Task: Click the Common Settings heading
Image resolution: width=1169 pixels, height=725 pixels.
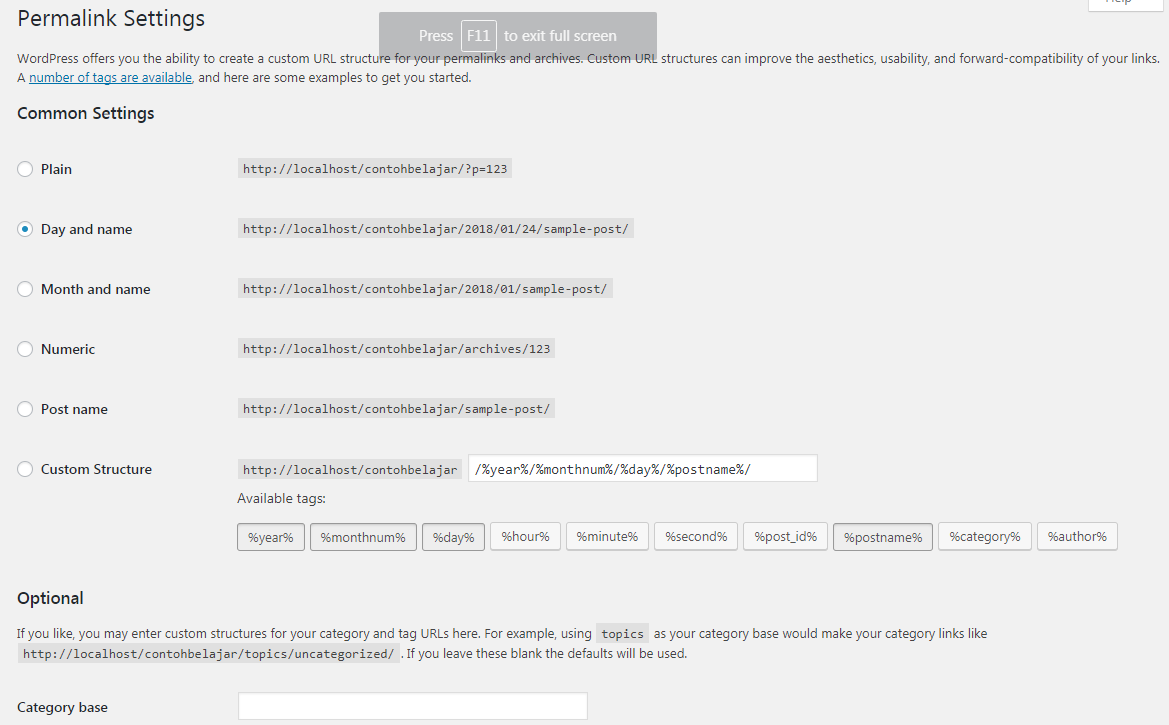Action: coord(86,113)
